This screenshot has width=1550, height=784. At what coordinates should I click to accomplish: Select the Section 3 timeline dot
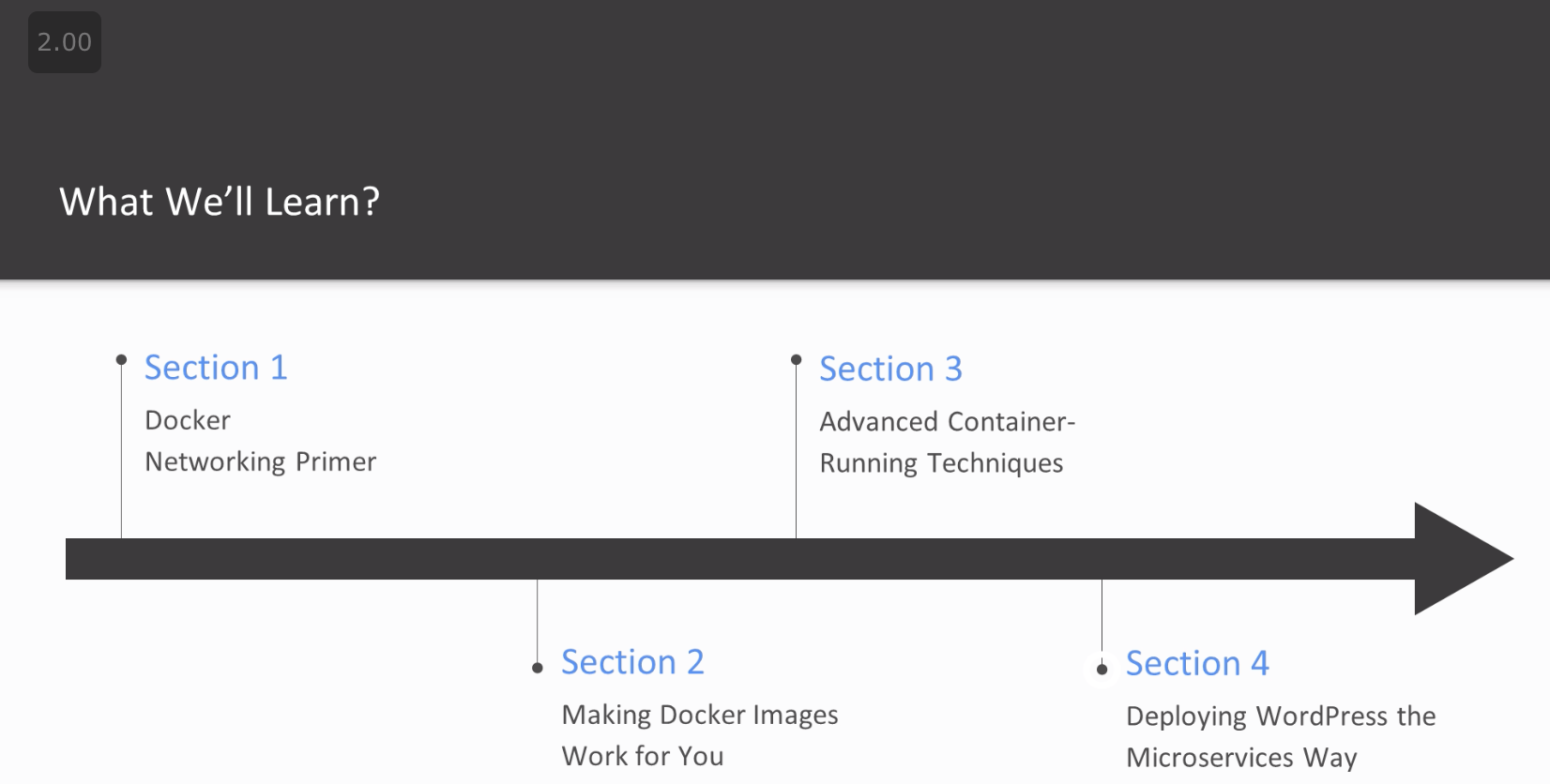(796, 359)
